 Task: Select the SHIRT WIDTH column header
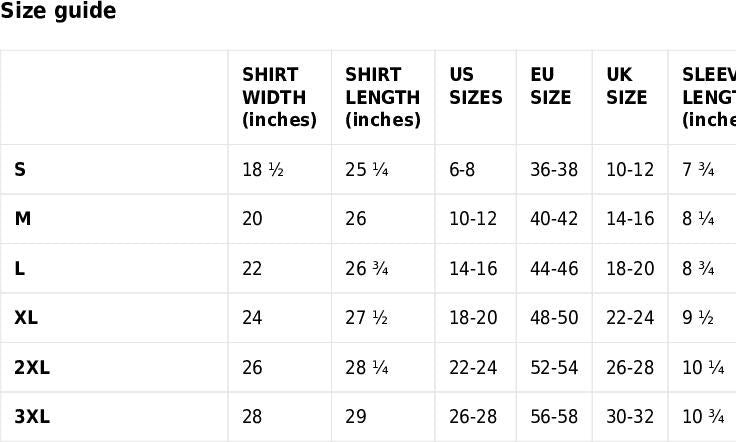click(279, 97)
